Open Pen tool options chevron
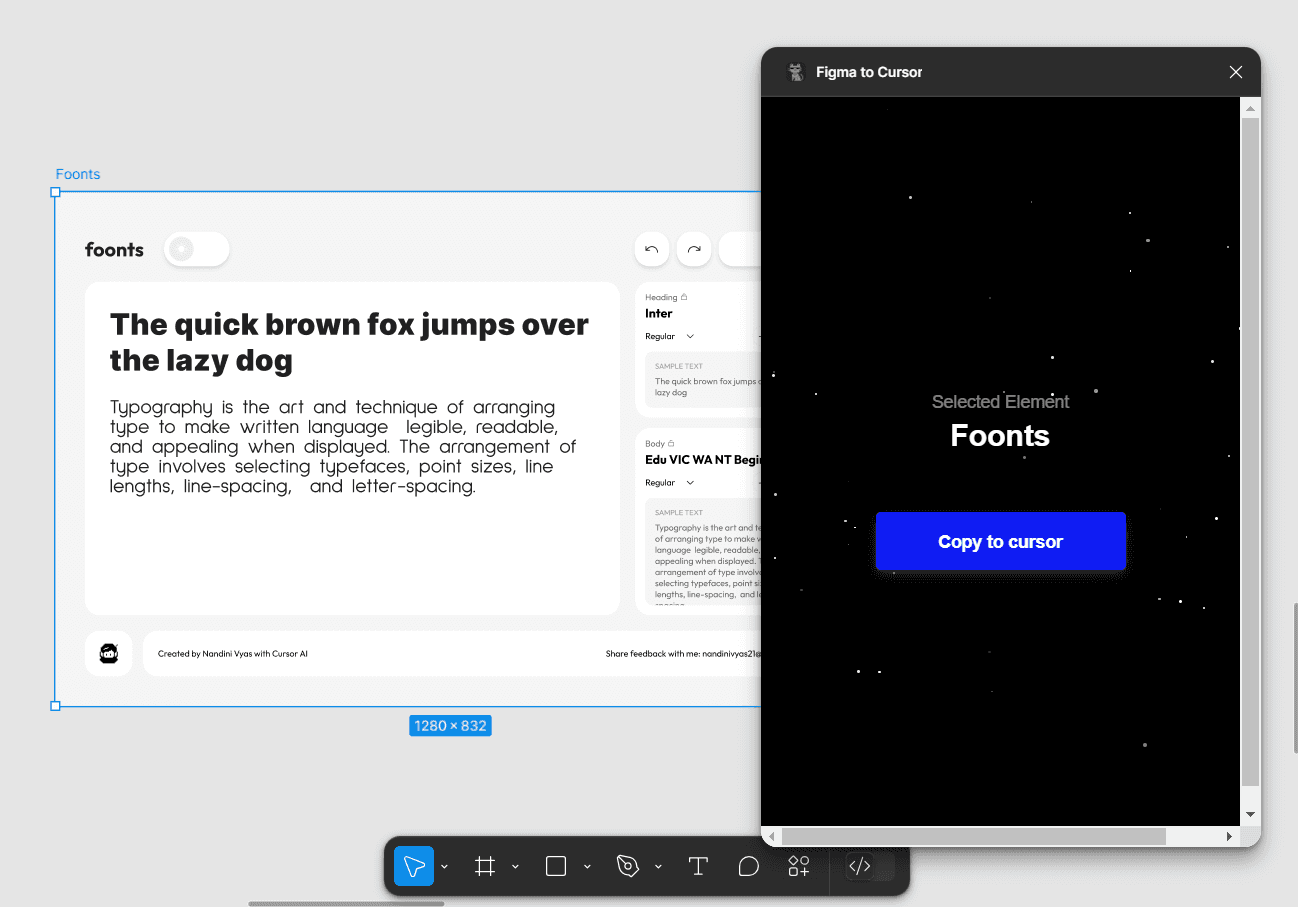This screenshot has width=1298, height=907. click(658, 866)
